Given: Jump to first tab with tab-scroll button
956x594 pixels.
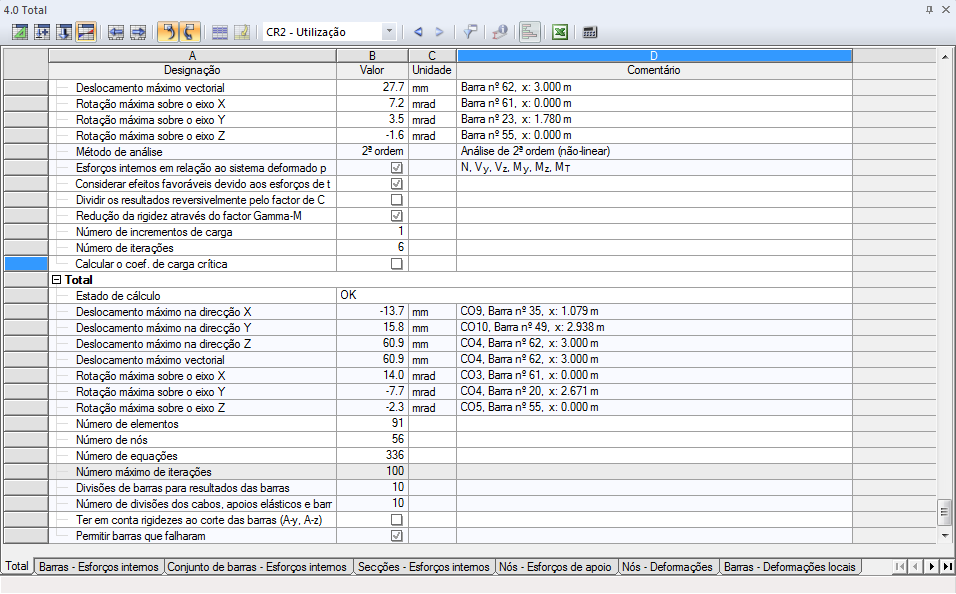Looking at the screenshot, I should coord(900,567).
